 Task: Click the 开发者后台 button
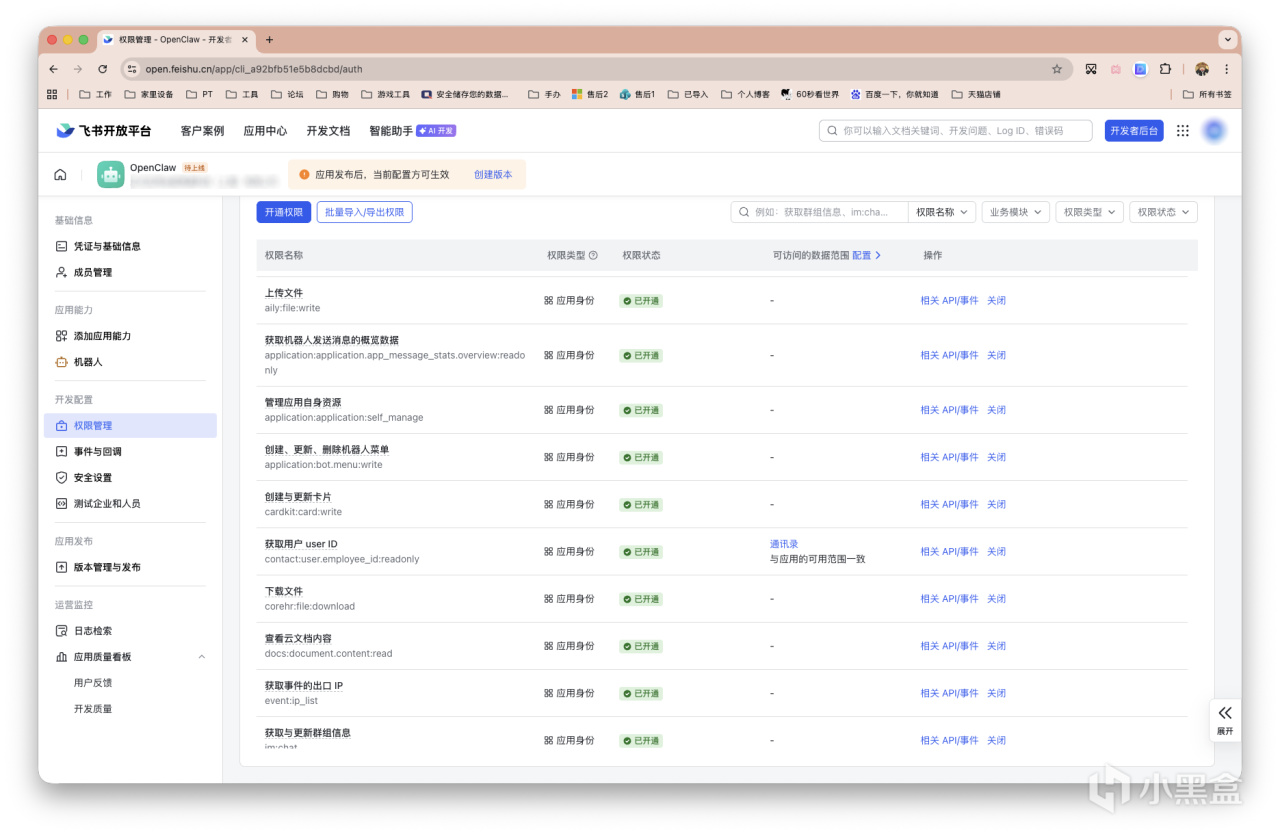coord(1134,131)
